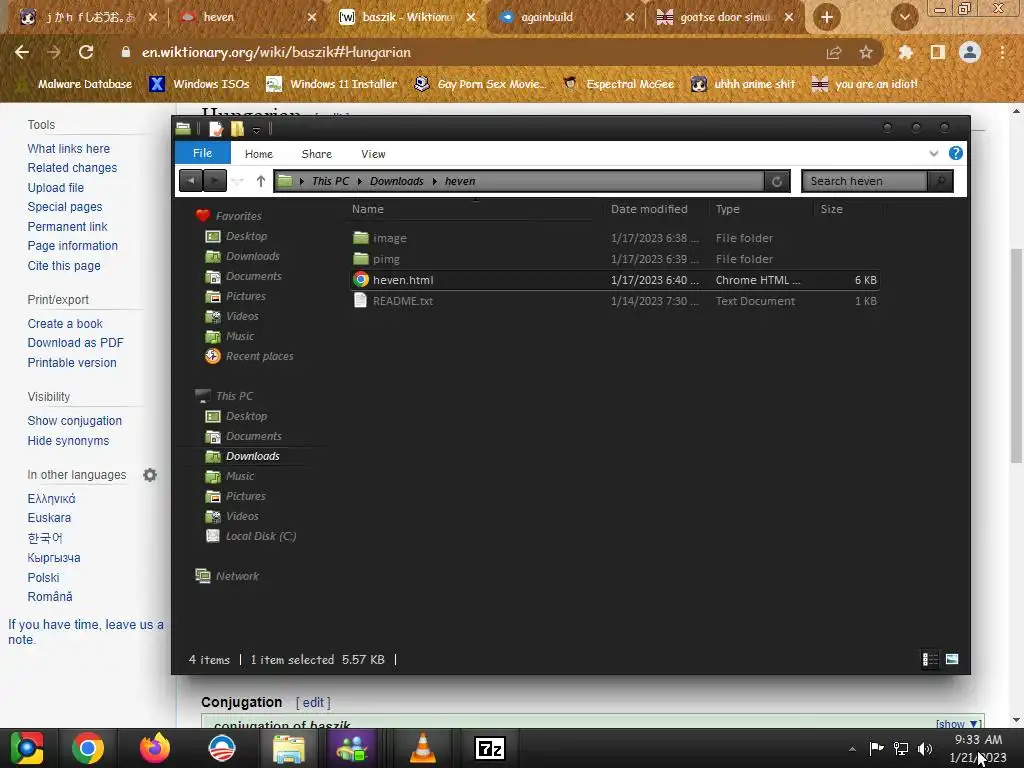Refresh the heven folder view
The height and width of the screenshot is (768, 1024).
(x=777, y=182)
